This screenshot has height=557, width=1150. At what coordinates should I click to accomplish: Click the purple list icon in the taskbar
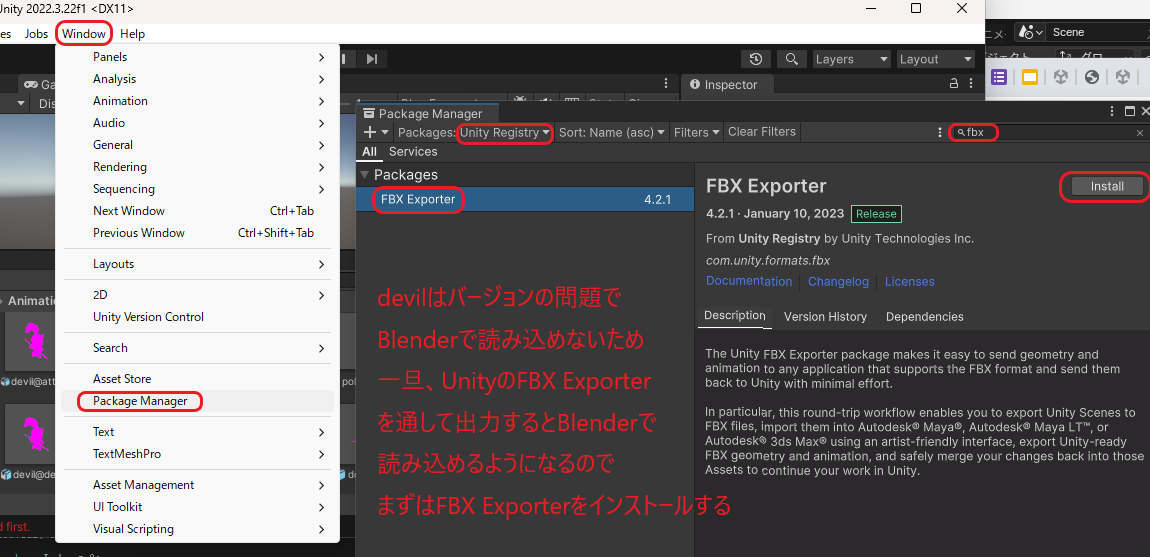[998, 77]
